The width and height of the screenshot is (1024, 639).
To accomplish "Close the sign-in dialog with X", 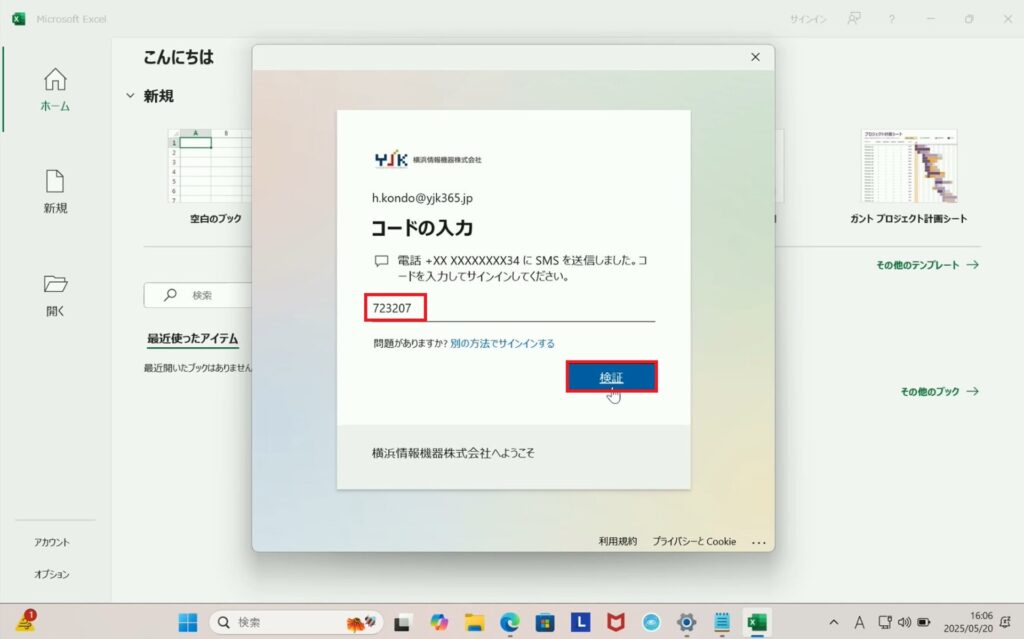I will coord(756,57).
